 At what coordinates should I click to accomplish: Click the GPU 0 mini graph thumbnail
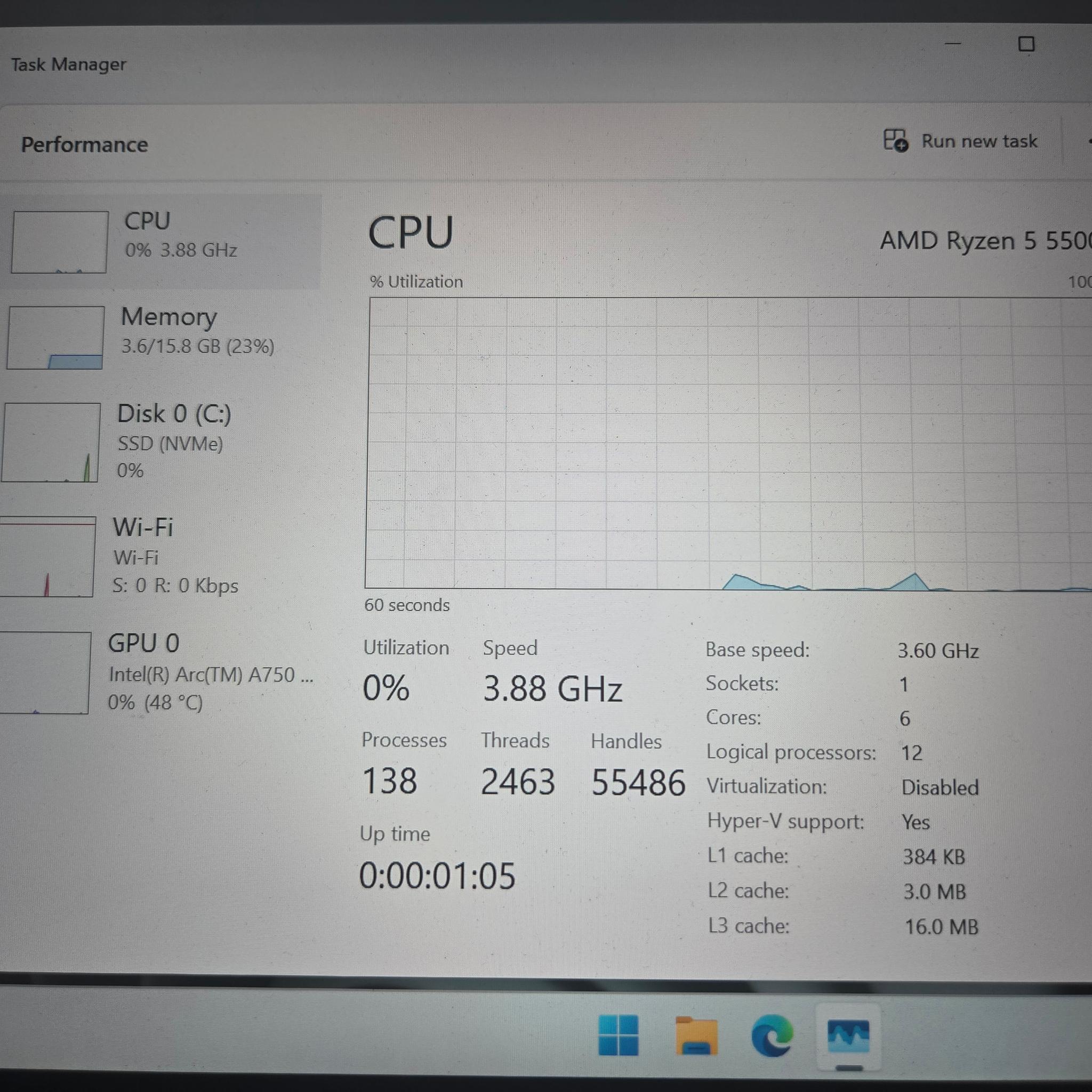point(44,673)
